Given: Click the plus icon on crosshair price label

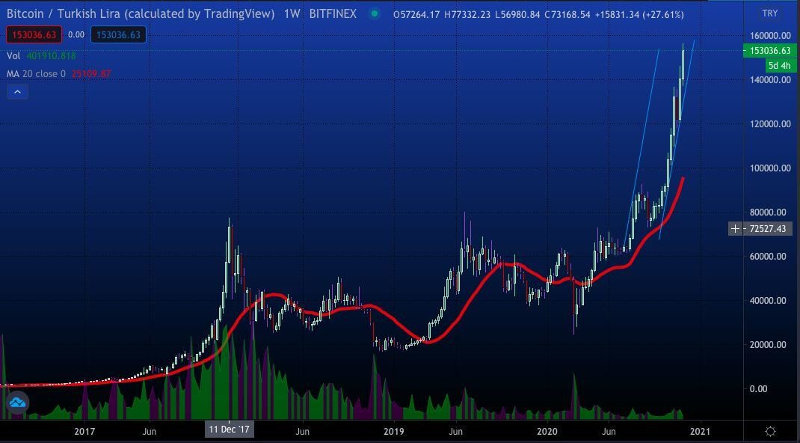Looking at the screenshot, I should coord(735,229).
